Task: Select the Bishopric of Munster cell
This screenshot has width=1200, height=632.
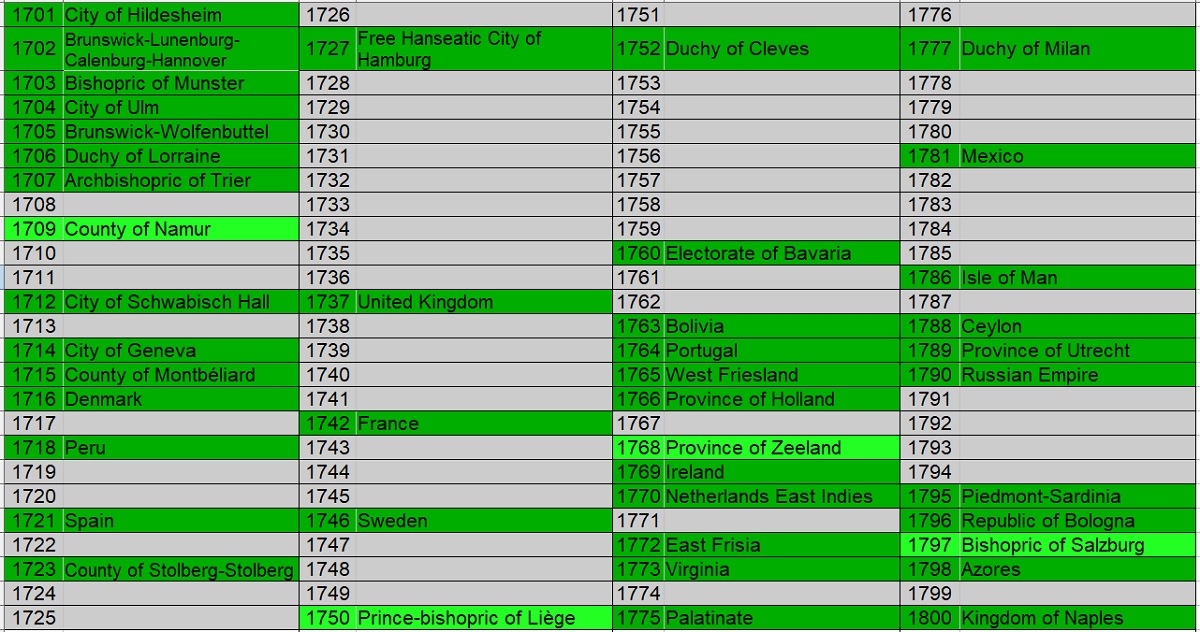Action: (x=180, y=83)
